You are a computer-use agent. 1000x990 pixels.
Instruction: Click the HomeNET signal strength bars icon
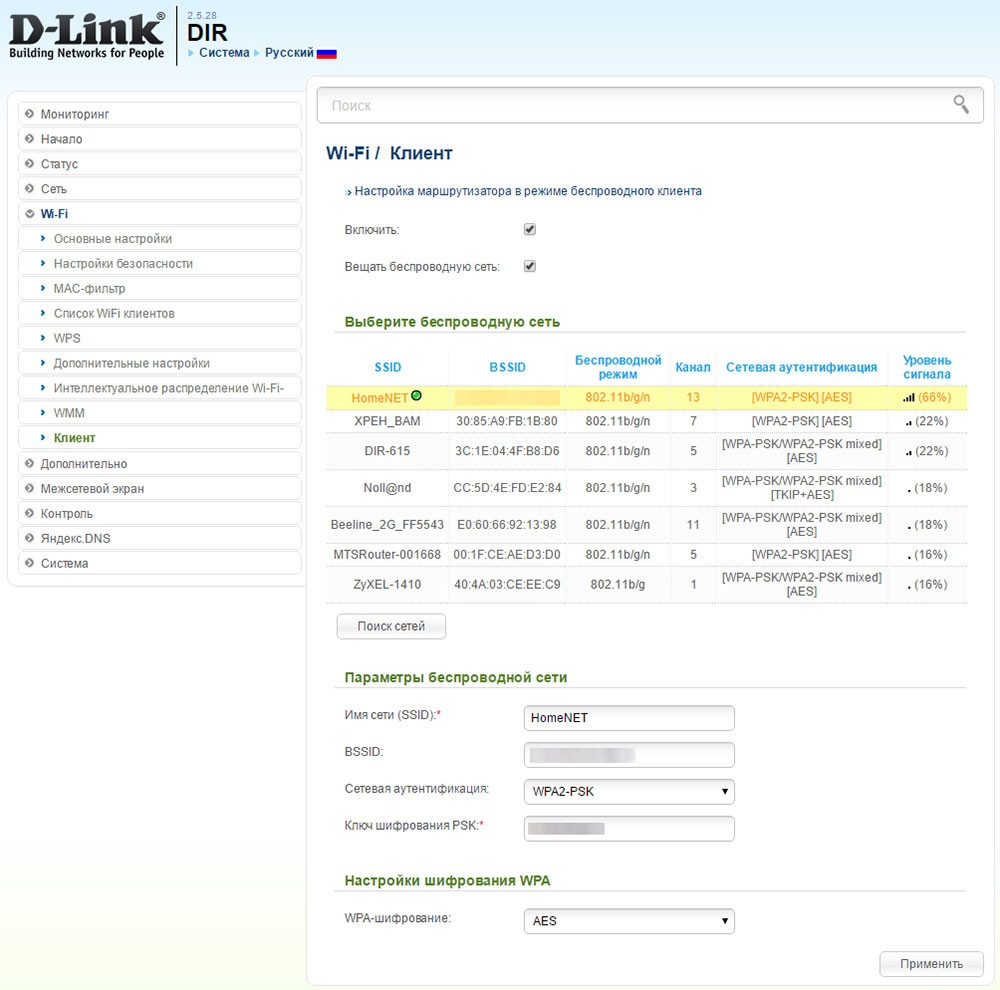pos(909,397)
